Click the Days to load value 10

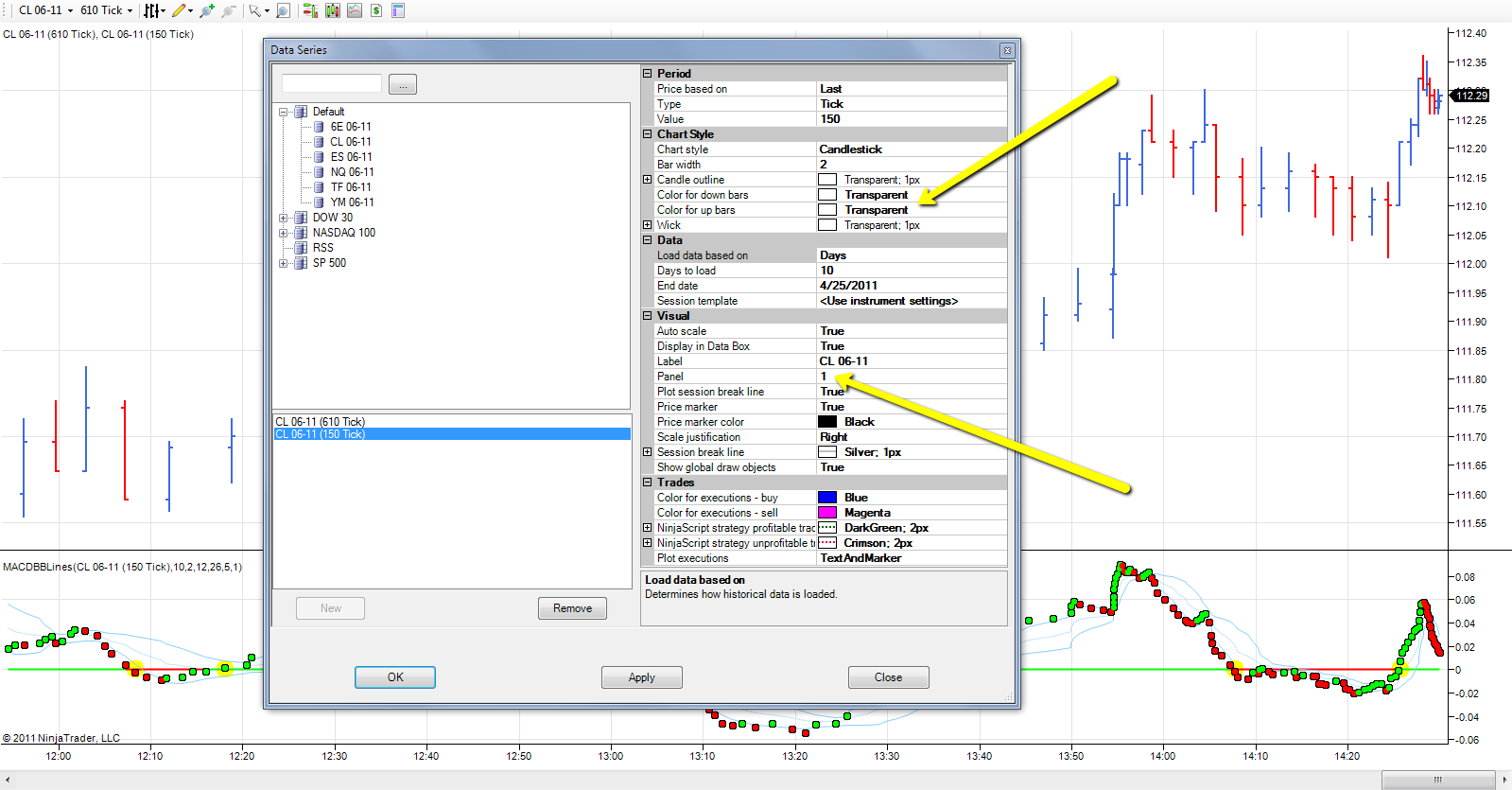coord(912,271)
